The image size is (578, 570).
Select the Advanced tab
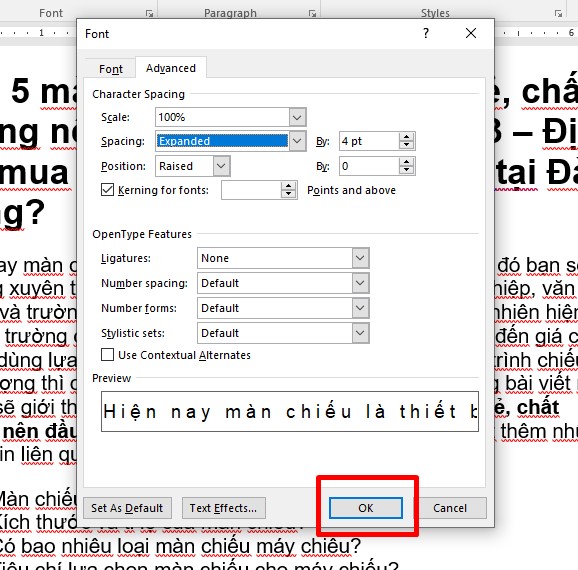pyautogui.click(x=171, y=68)
